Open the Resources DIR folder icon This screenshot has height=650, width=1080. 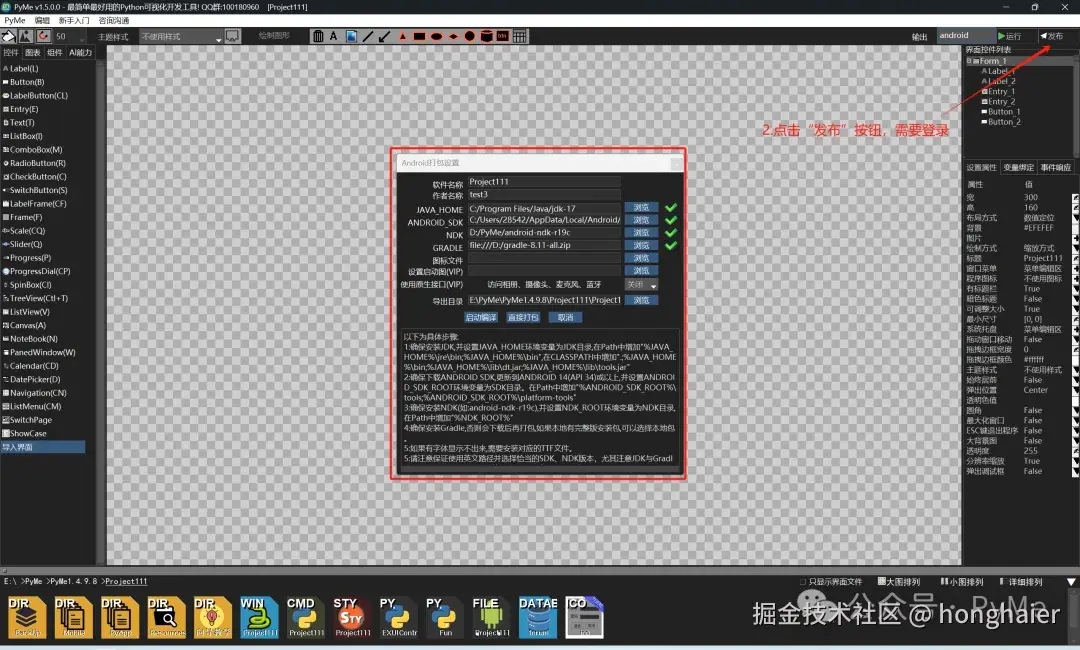167,617
